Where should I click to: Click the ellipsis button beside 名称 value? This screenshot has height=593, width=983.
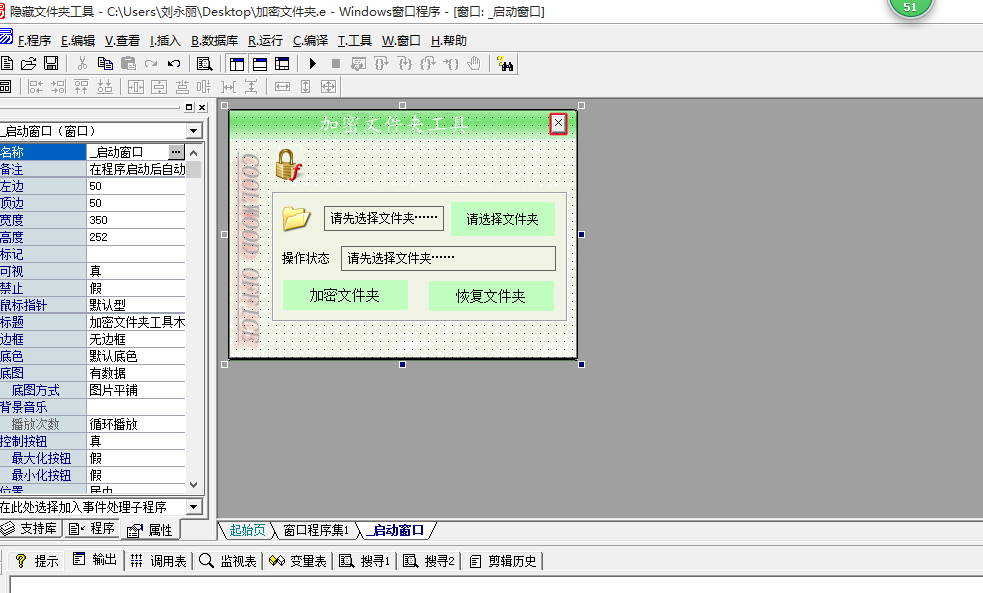(x=176, y=152)
